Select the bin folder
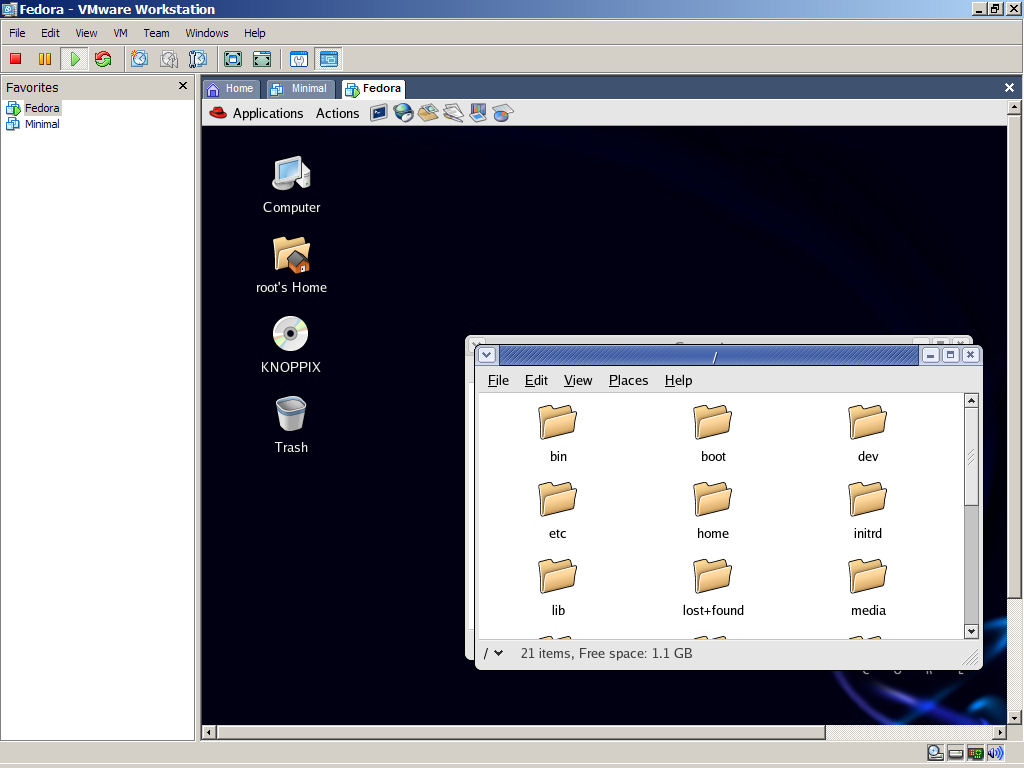 click(558, 433)
